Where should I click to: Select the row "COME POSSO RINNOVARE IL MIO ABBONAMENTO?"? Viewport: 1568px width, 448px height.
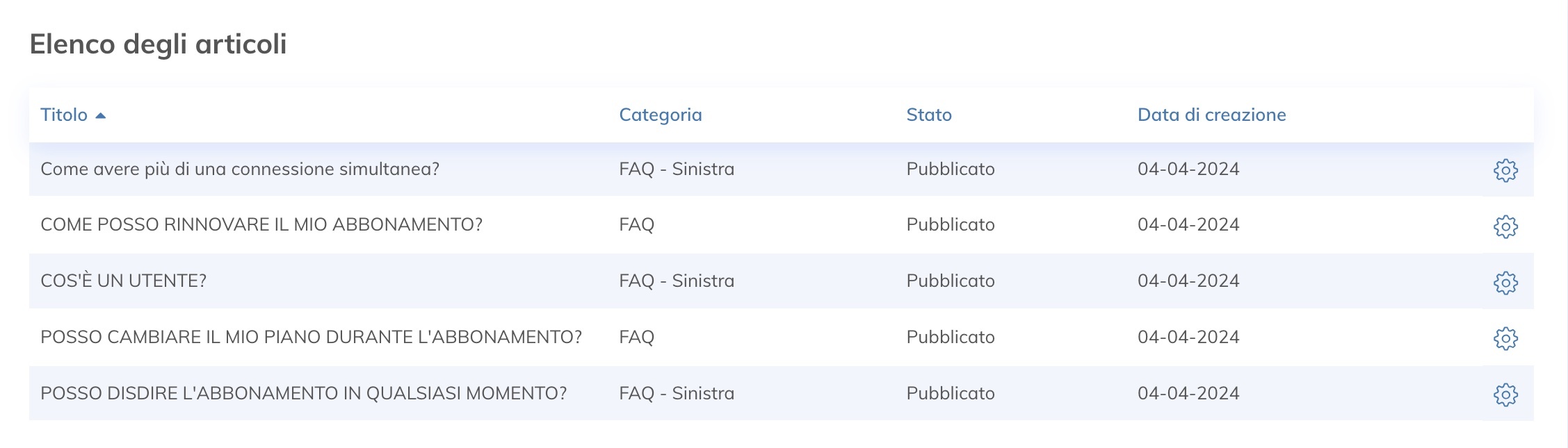[x=263, y=224]
